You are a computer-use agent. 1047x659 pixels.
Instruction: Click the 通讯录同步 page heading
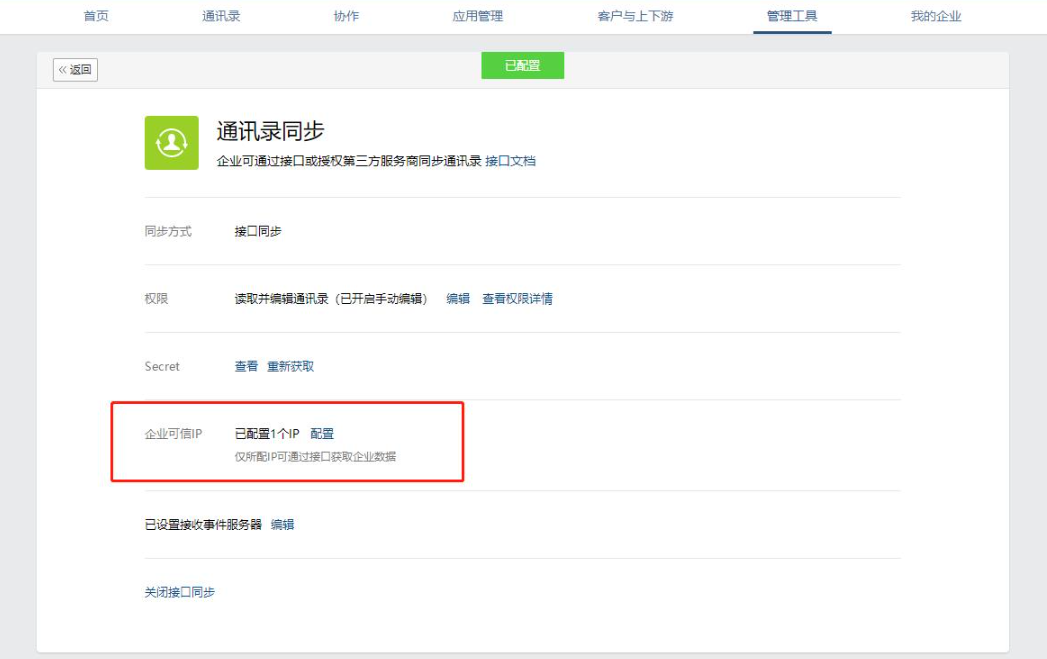270,132
